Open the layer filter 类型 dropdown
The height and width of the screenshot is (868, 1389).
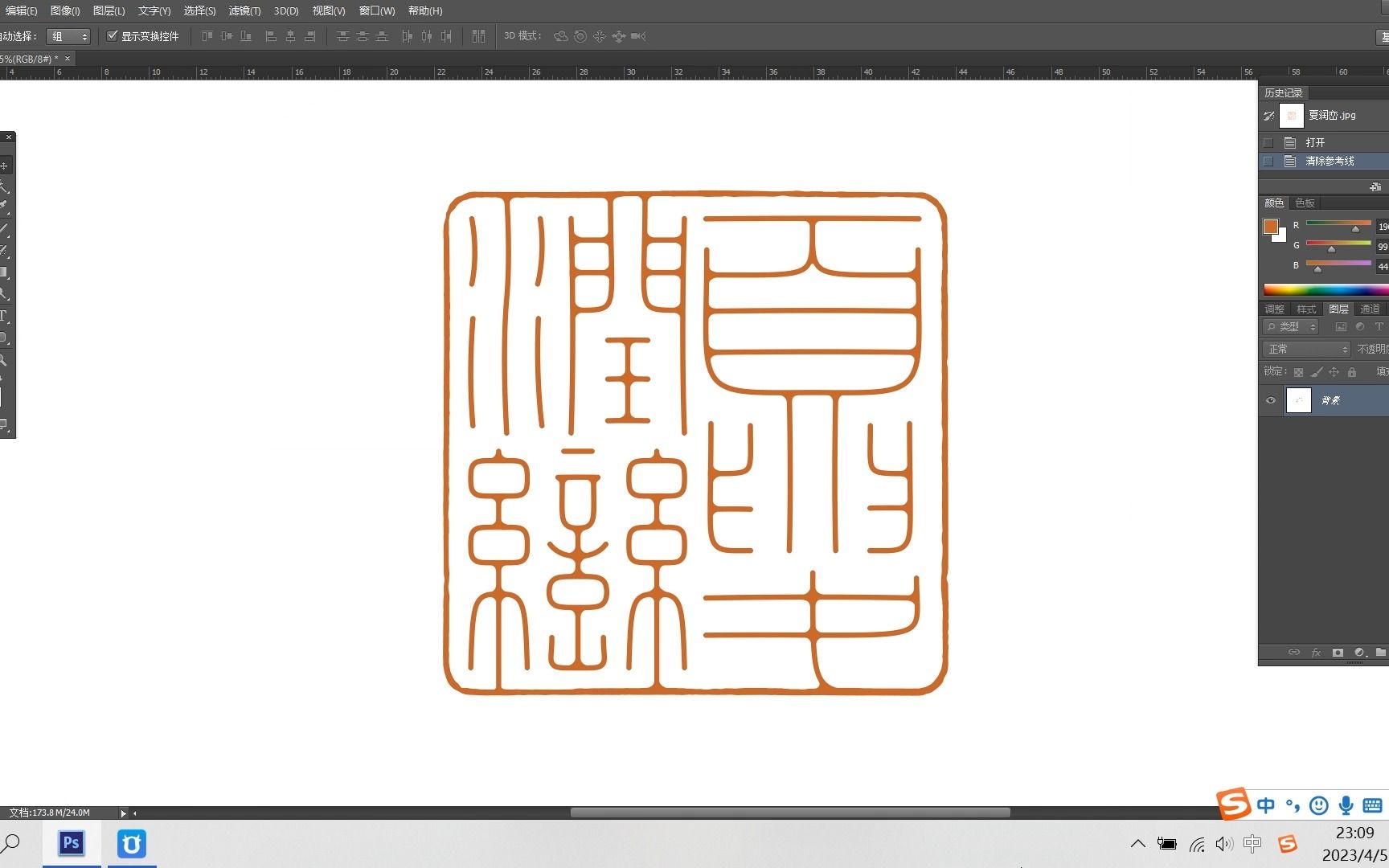pyautogui.click(x=1291, y=327)
